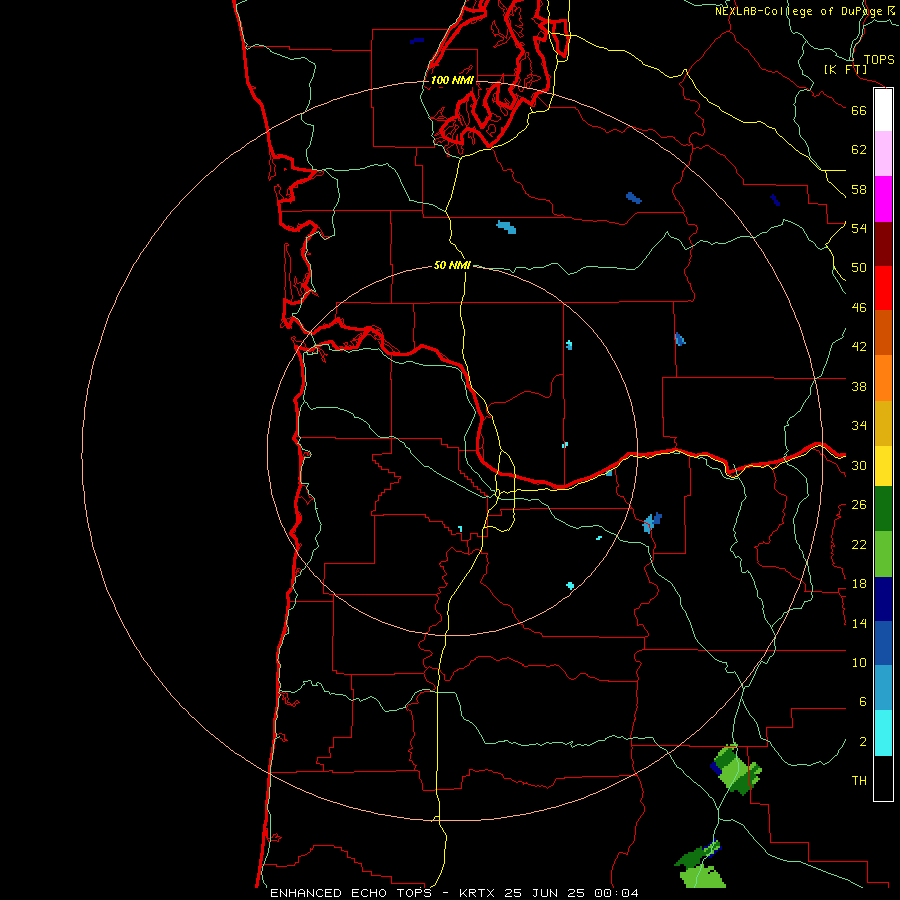
Task: Click the magenta legend swatch
Action: [x=883, y=199]
